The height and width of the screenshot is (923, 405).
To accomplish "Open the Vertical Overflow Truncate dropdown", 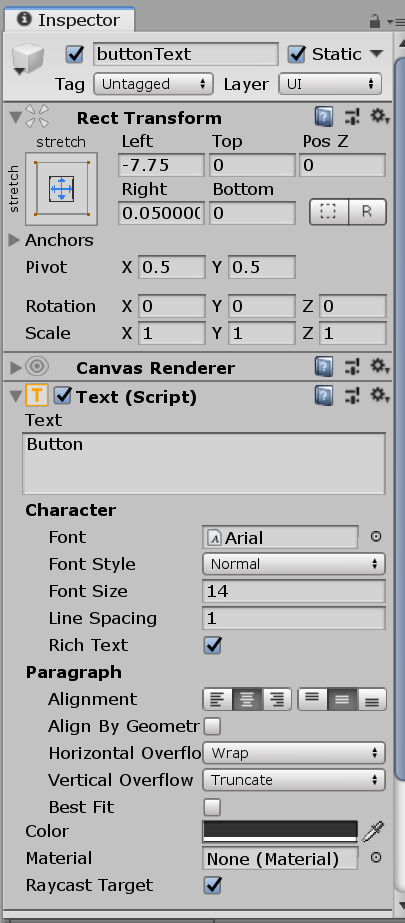I will pos(294,780).
